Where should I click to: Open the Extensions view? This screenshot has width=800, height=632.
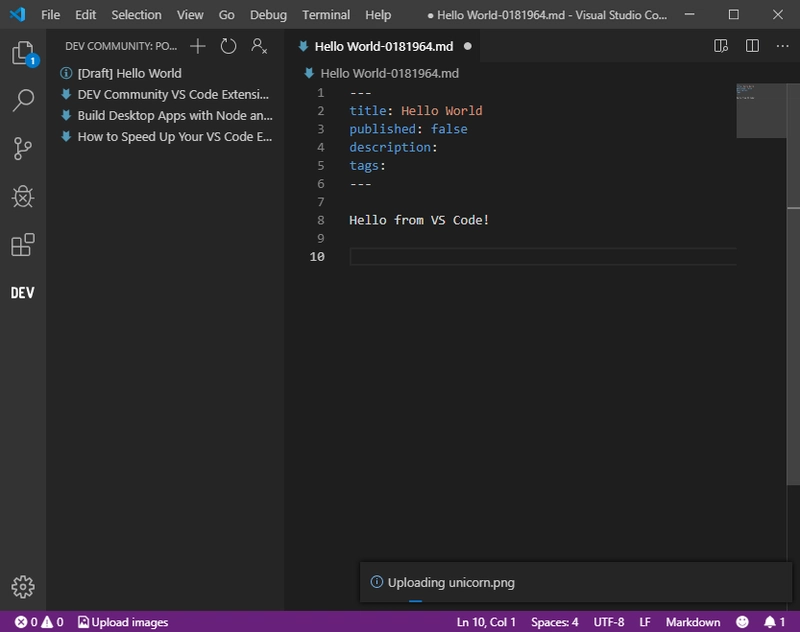23,244
